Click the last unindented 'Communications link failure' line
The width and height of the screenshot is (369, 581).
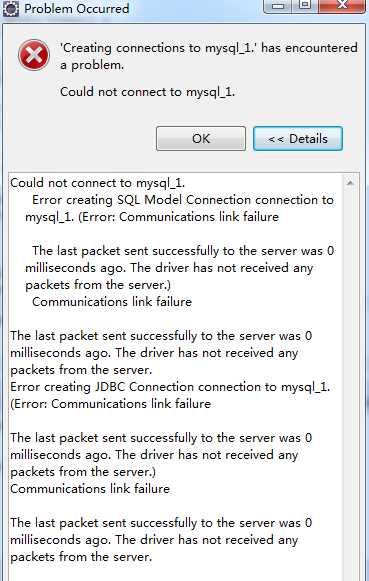[x=90, y=489]
